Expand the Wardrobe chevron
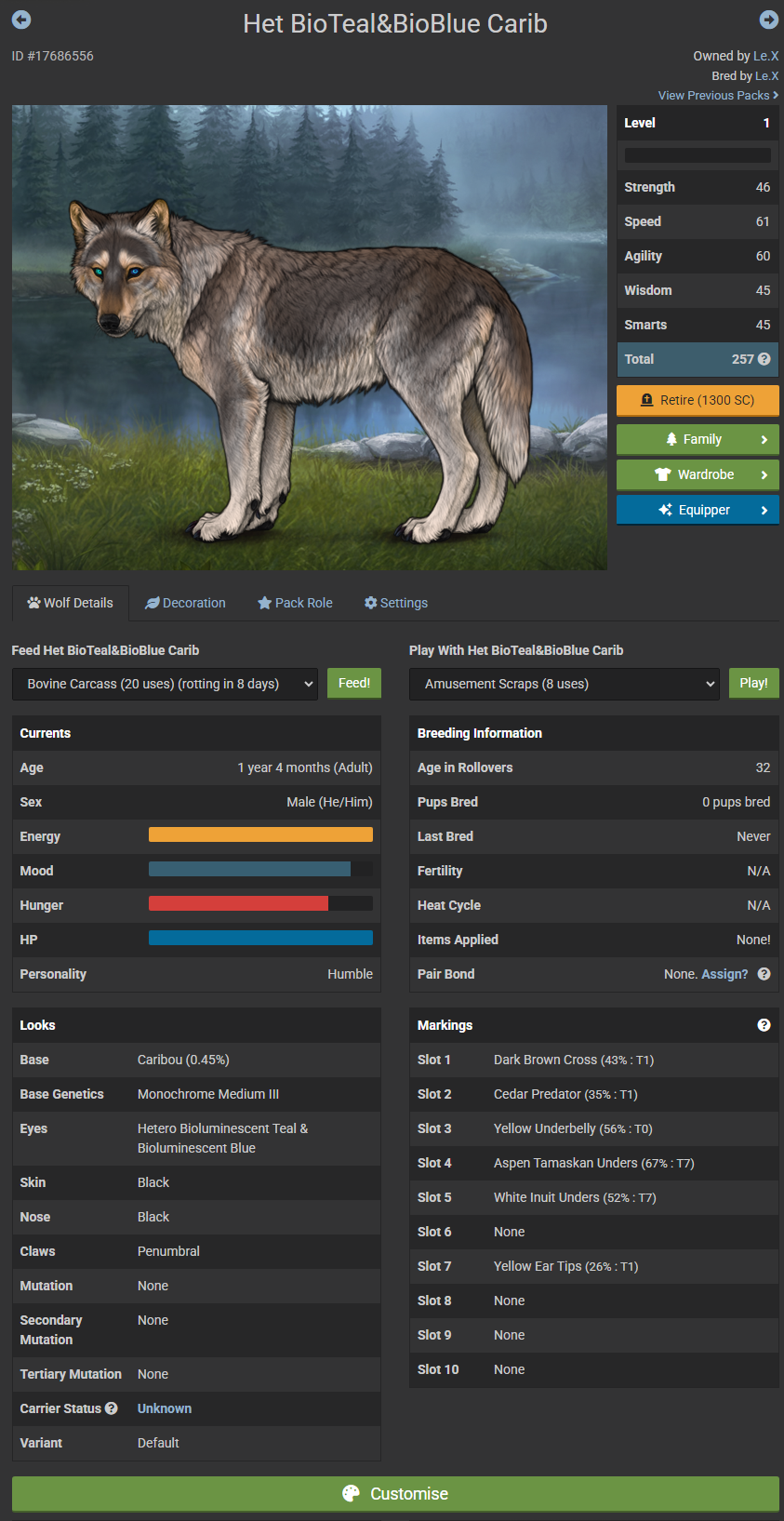784x1521 pixels. [x=764, y=474]
